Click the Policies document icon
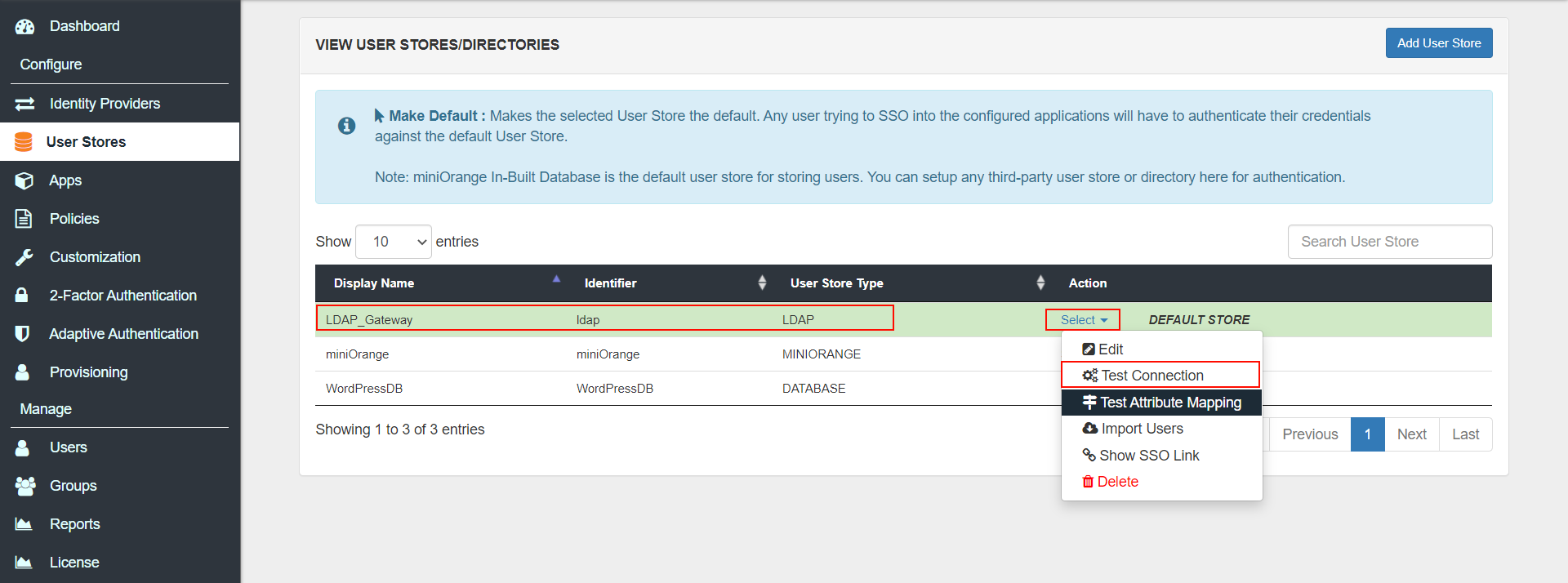This screenshot has height=583, width=1568. 24,219
